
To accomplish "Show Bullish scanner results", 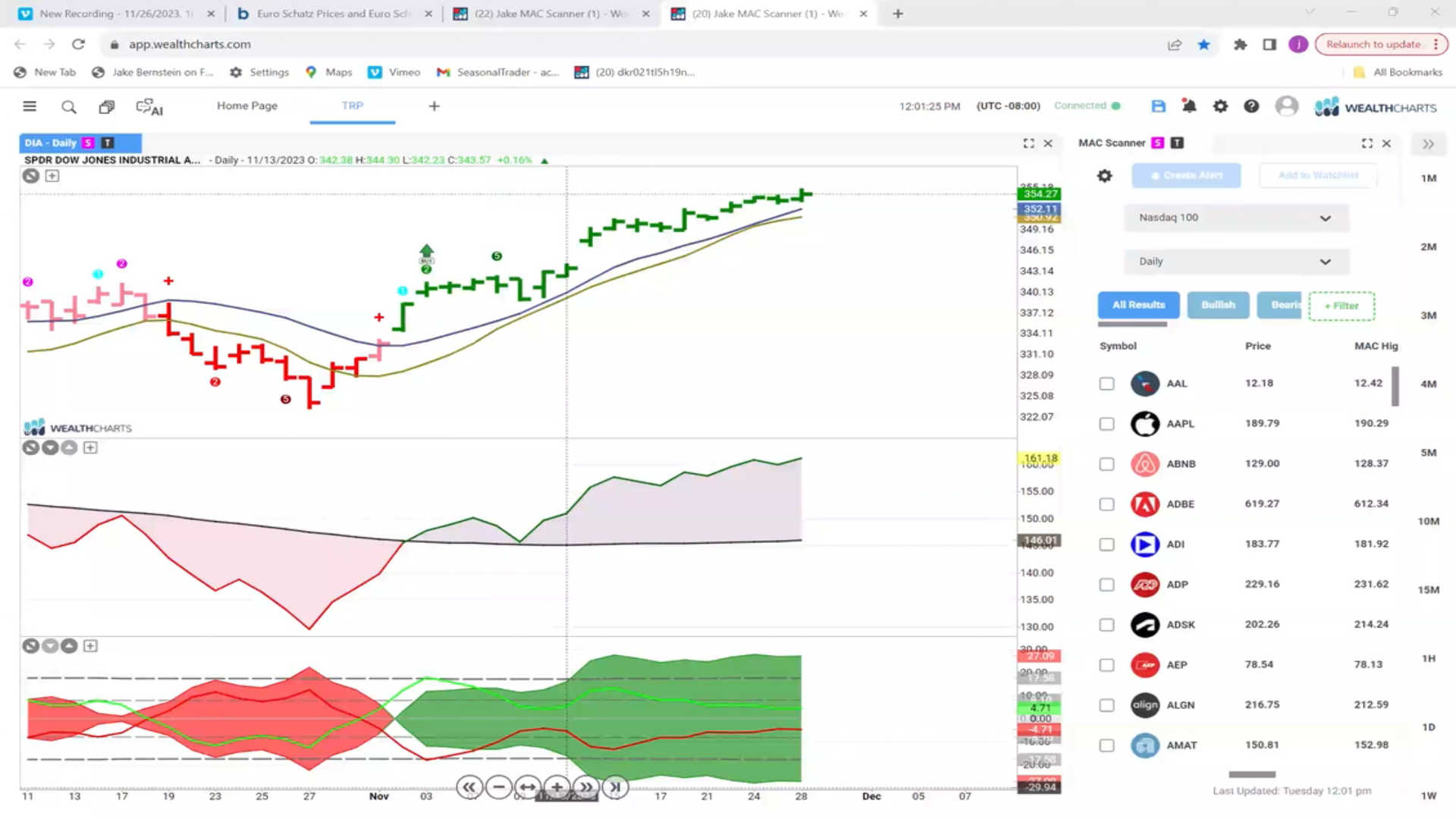I will click(x=1218, y=305).
